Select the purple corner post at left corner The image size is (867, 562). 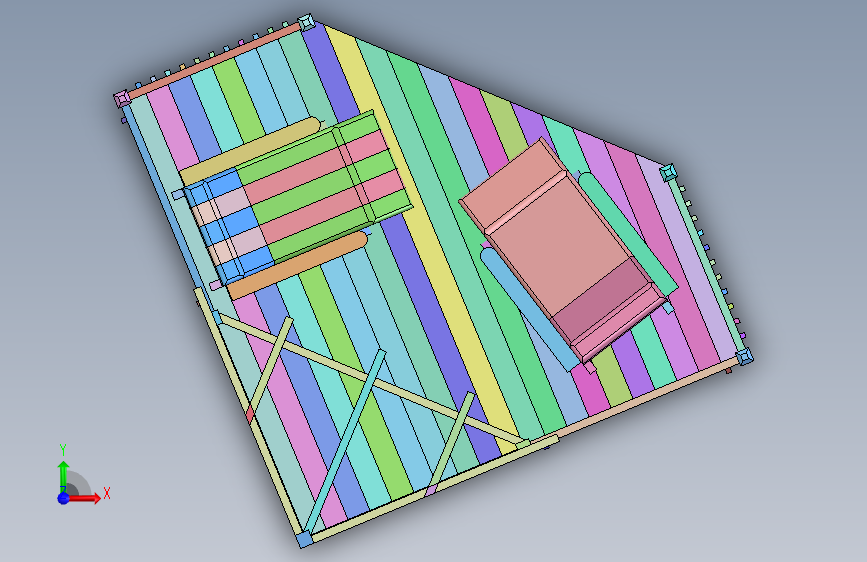coord(122,100)
